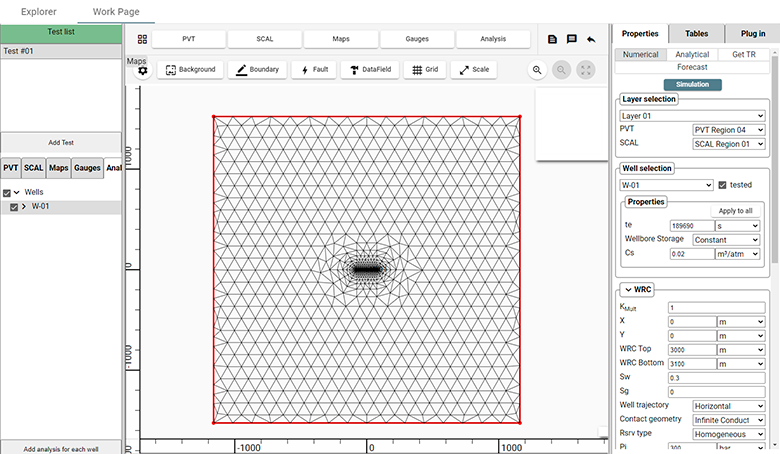The width and height of the screenshot is (780, 454).
Task: Open the Layer 01 dropdown
Action: [x=692, y=116]
